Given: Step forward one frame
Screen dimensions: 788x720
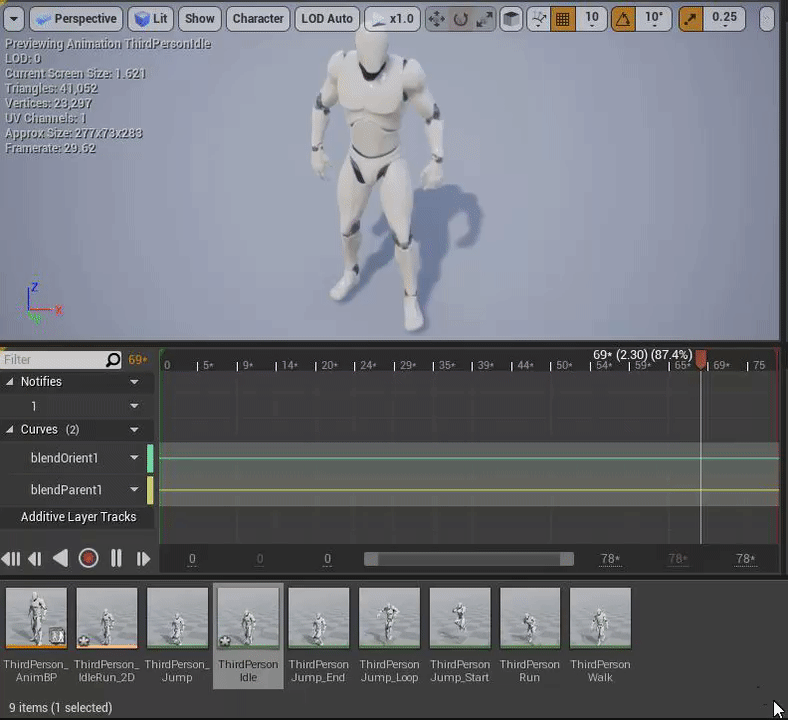Looking at the screenshot, I should pos(143,558).
